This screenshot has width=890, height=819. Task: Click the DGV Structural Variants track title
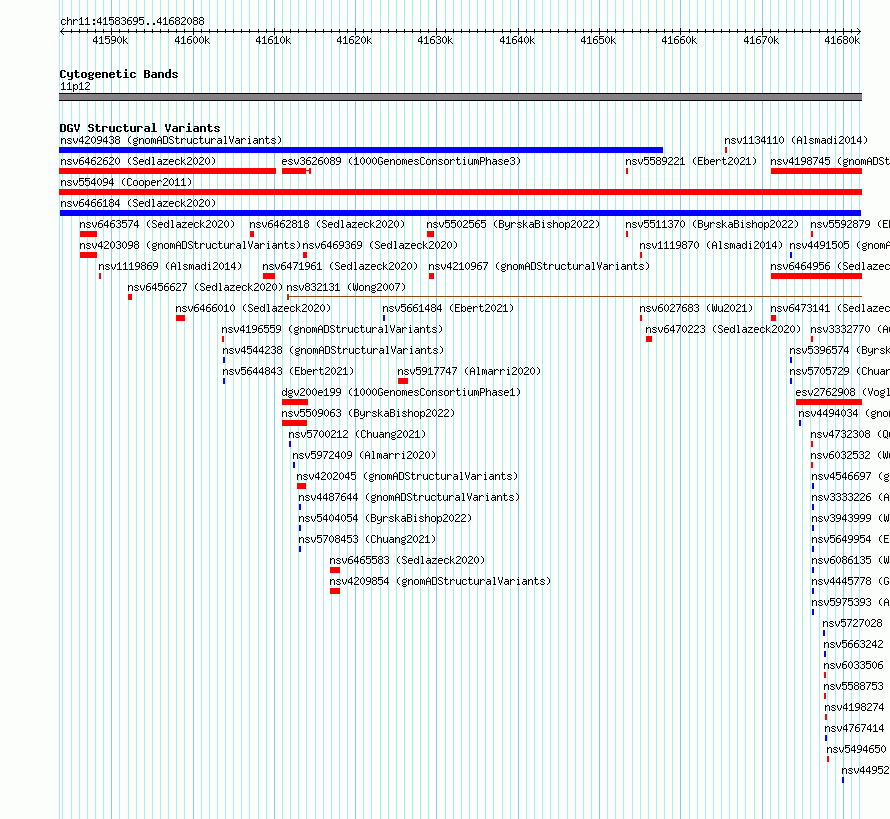(140, 128)
